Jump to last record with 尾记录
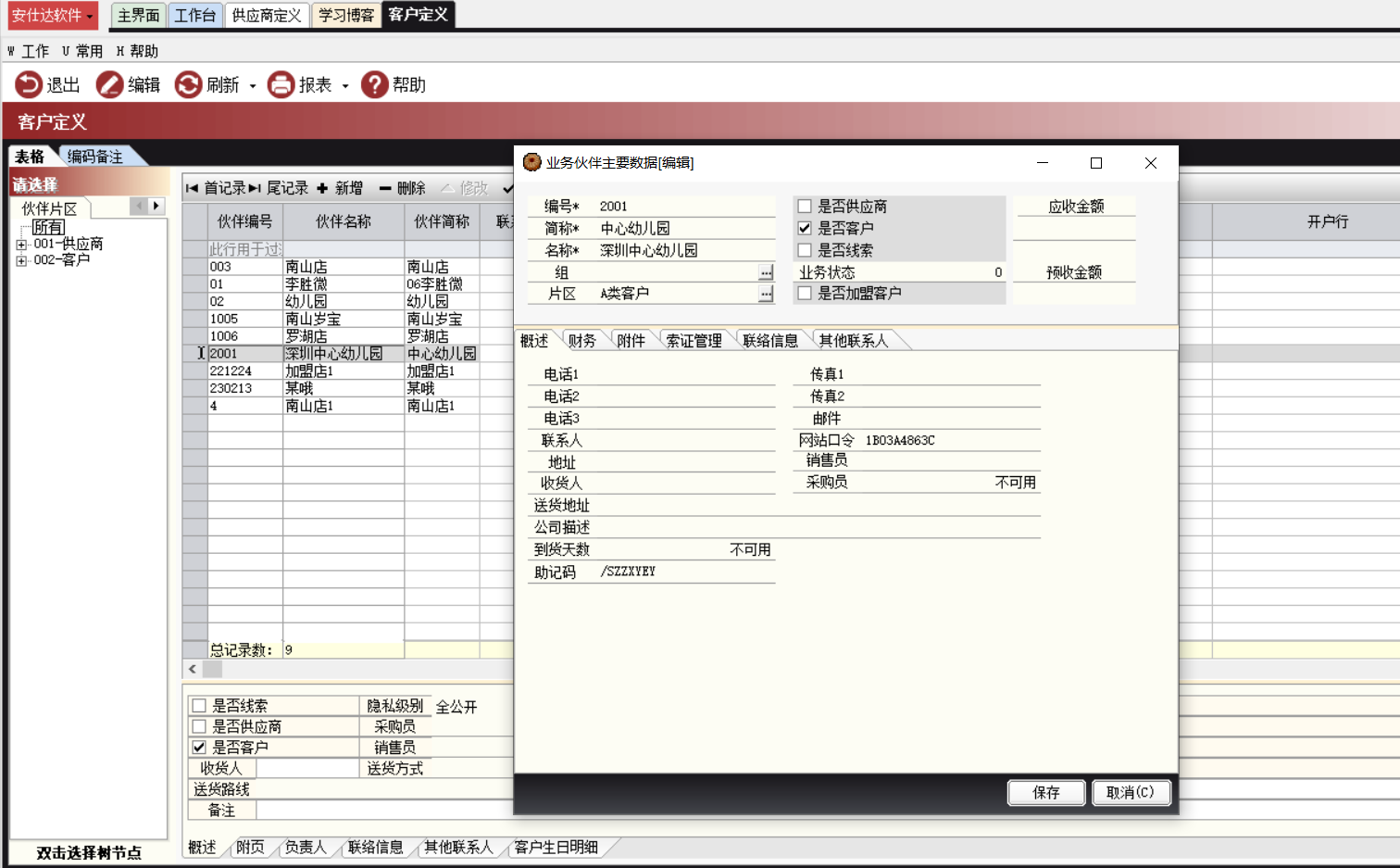The height and width of the screenshot is (868, 1400). [x=278, y=188]
